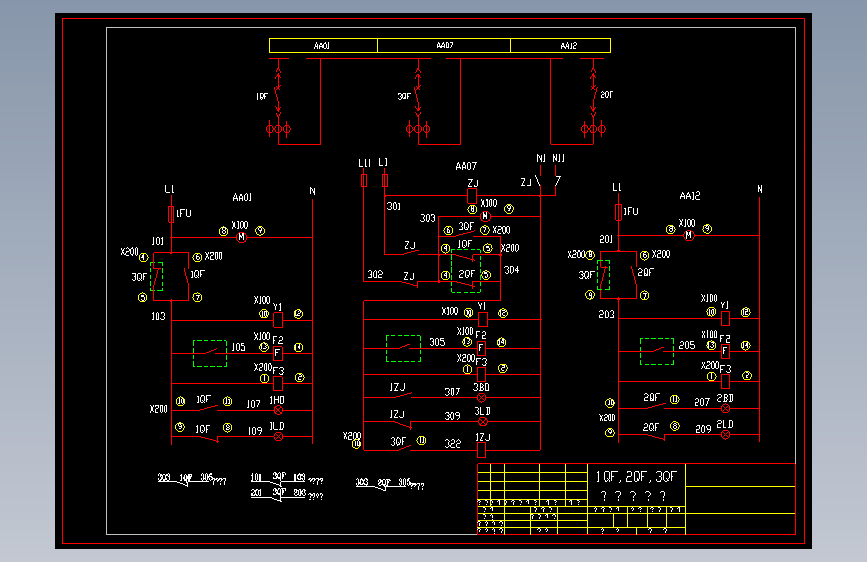Select the 1HD indicator lamp symbol
The height and width of the screenshot is (562, 867).
[x=278, y=410]
